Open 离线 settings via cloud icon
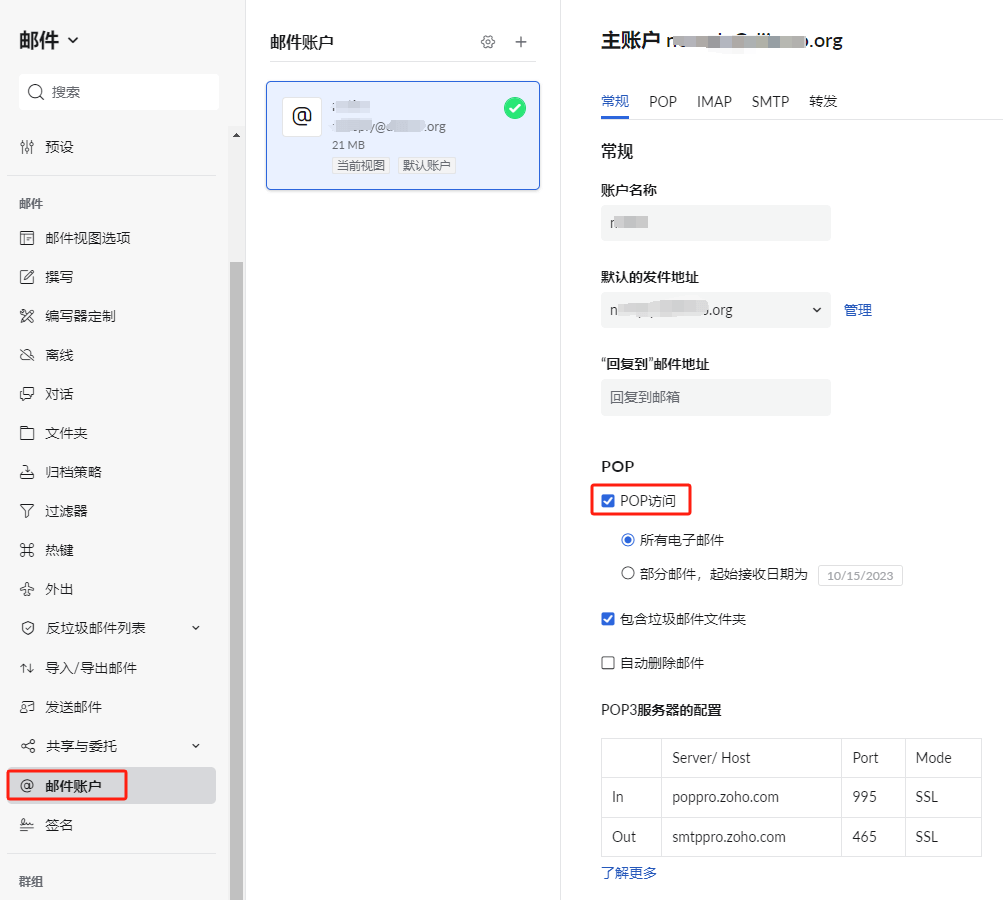 (27, 355)
